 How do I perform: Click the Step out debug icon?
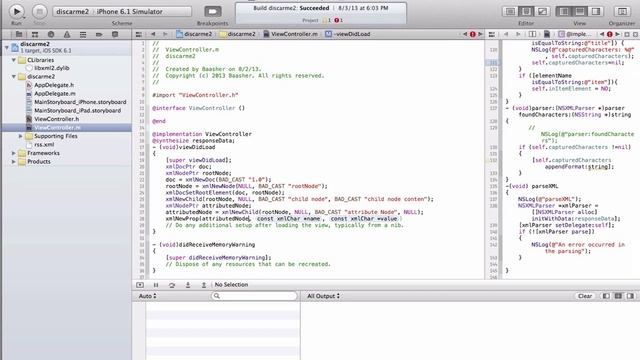point(204,285)
